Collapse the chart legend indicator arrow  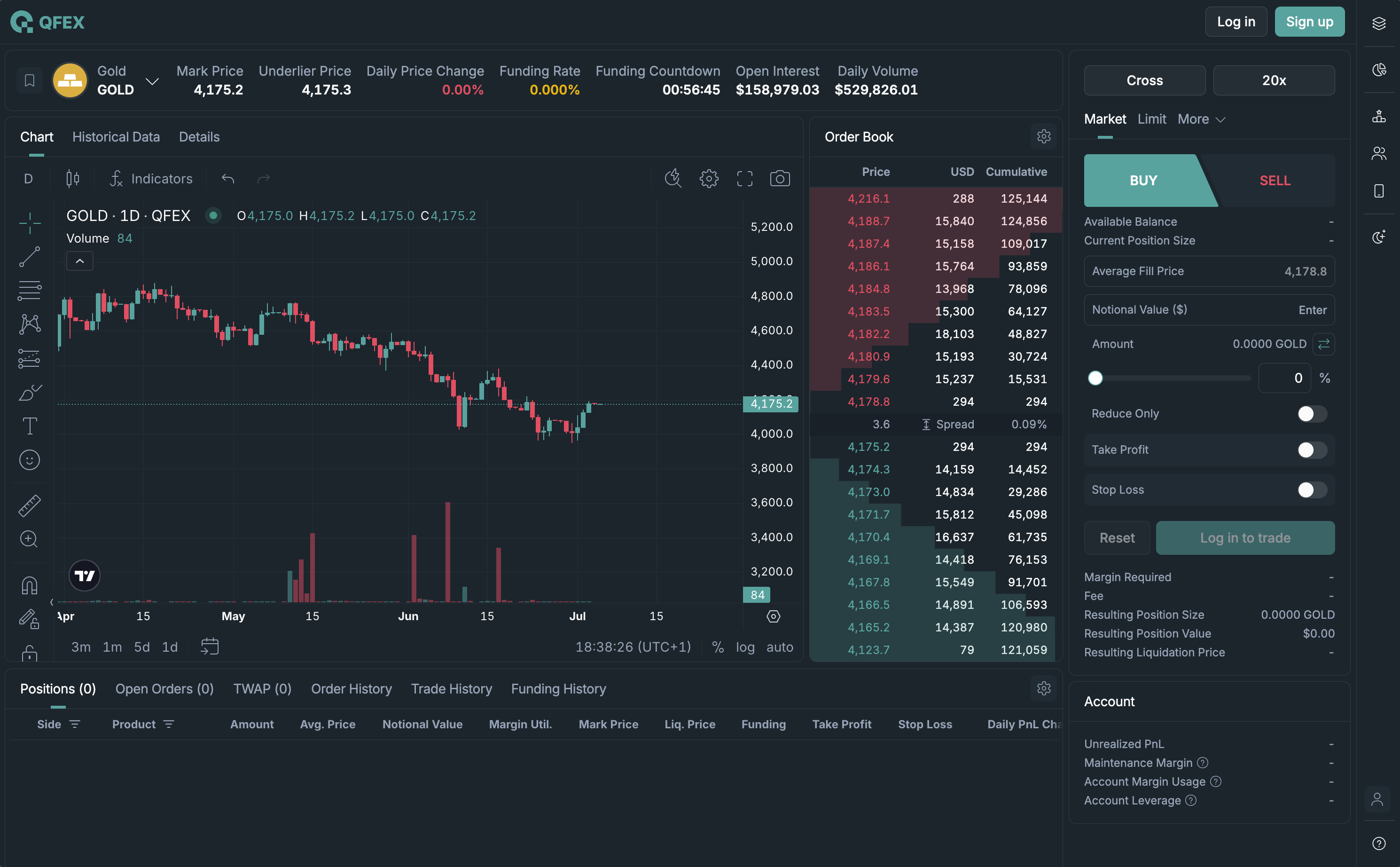pyautogui.click(x=79, y=261)
